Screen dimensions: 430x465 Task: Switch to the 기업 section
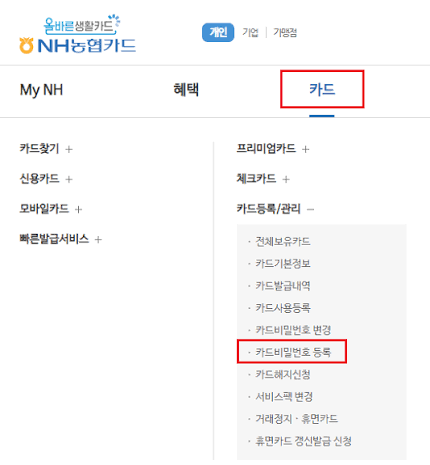click(250, 32)
